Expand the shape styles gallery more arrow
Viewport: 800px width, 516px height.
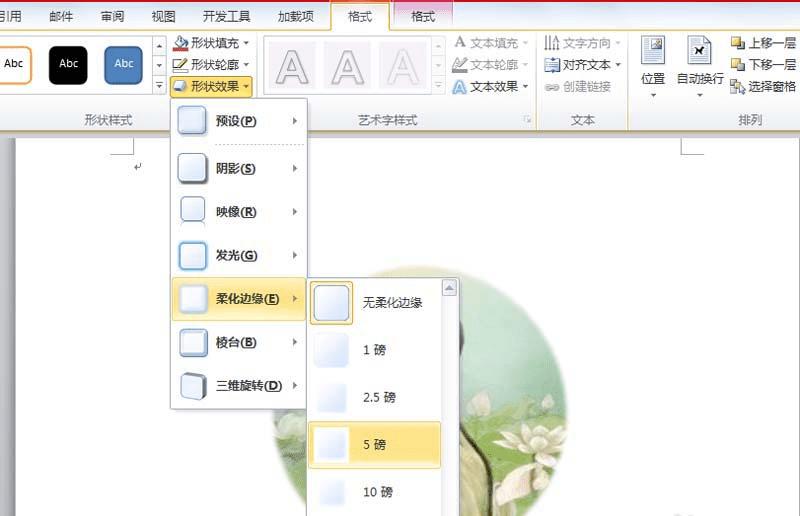click(x=159, y=86)
